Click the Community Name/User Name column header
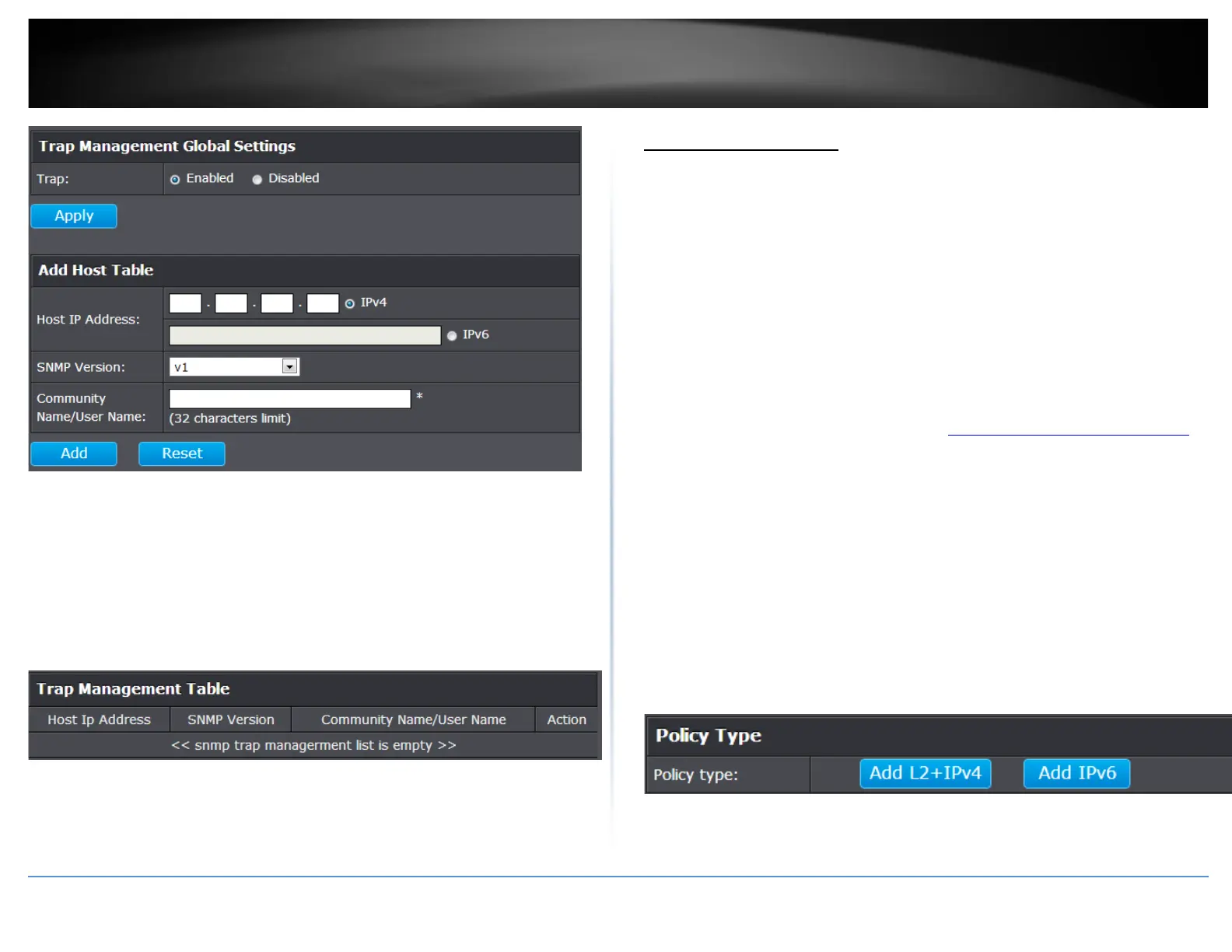1232x952 pixels. point(414,720)
